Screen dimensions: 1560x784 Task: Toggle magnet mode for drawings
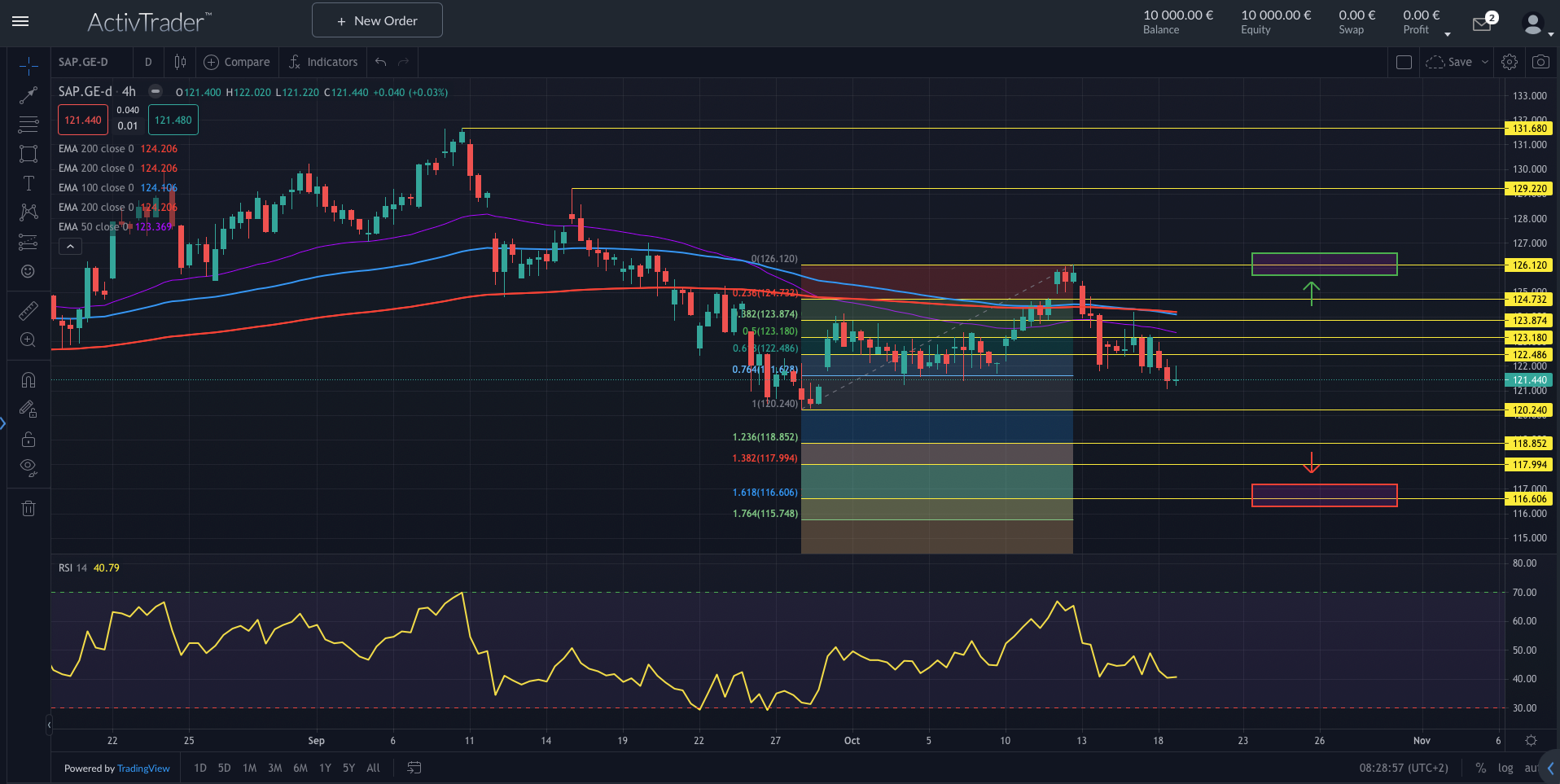(28, 380)
